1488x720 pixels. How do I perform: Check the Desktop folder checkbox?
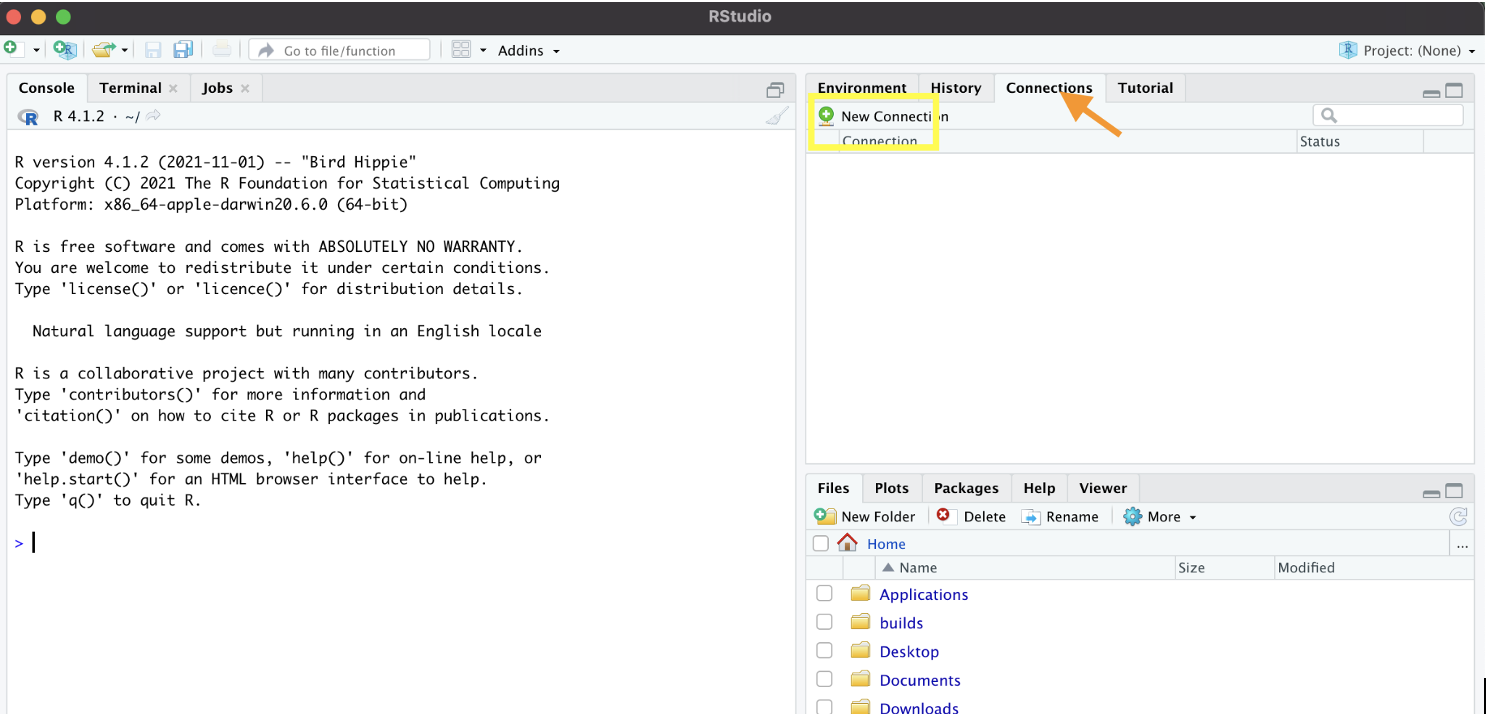coord(824,650)
